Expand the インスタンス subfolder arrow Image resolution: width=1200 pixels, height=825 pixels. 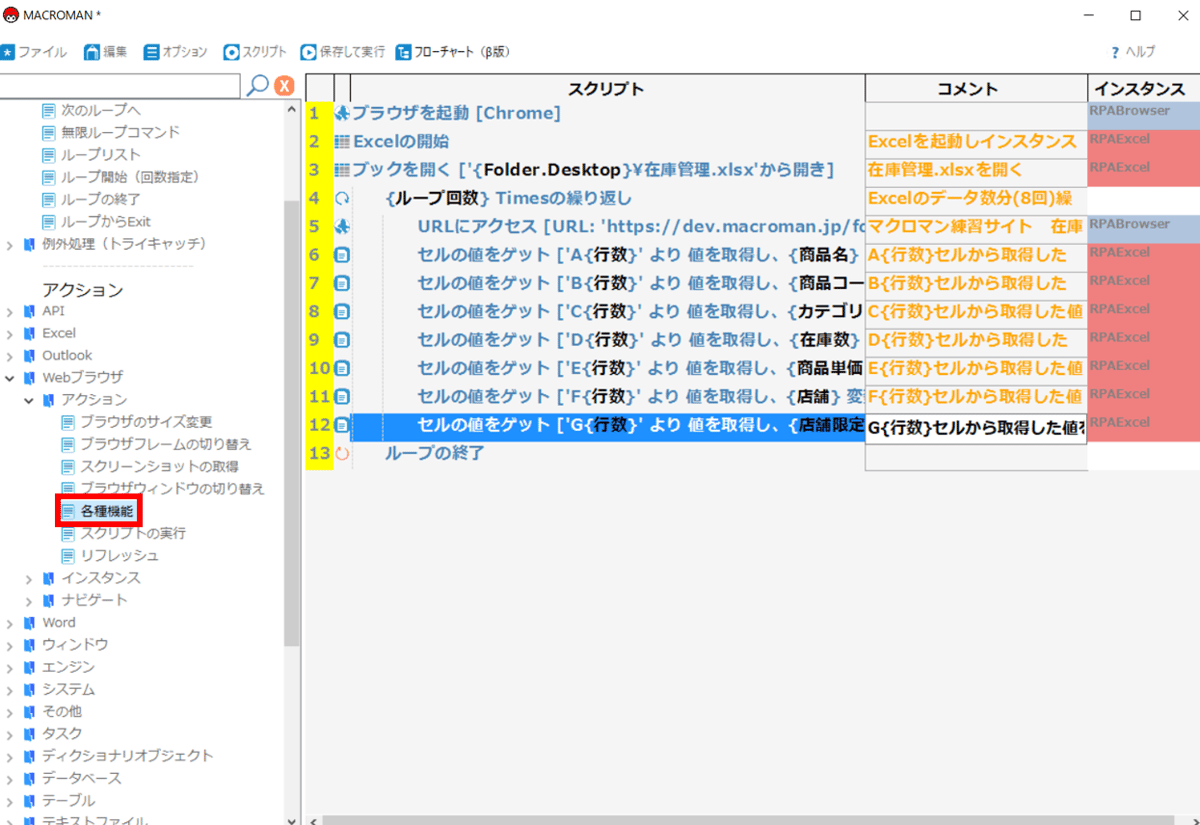tap(29, 578)
